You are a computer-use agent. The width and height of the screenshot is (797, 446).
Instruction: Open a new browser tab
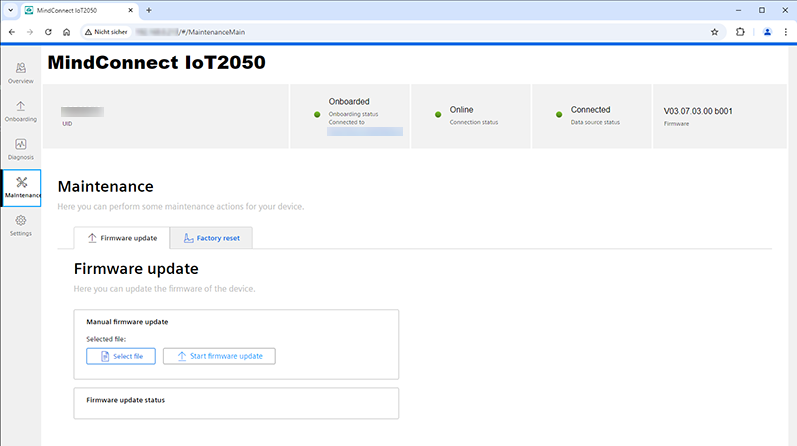[x=149, y=10]
